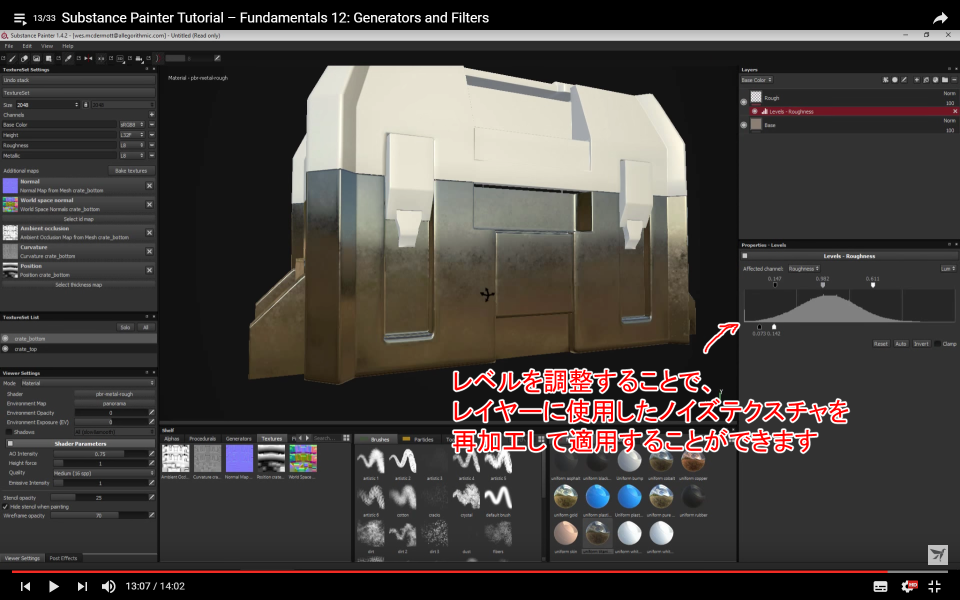Open the Lum mode dropdown
The width and height of the screenshot is (960, 600).
click(948, 269)
